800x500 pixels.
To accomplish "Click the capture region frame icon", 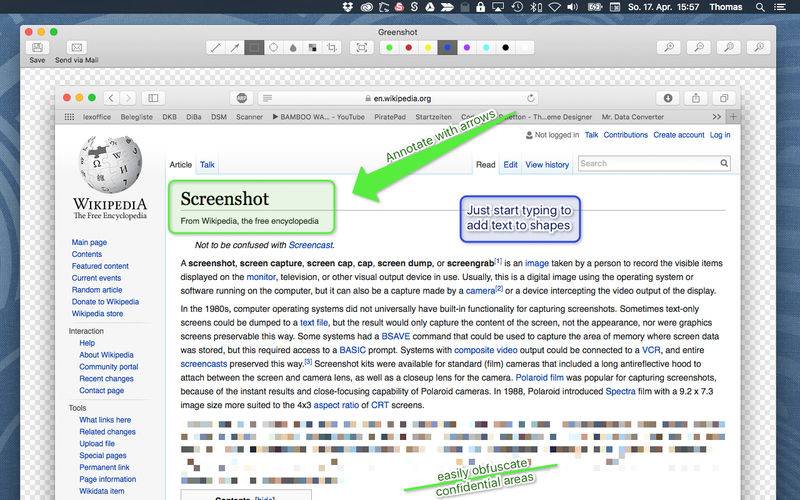I will (x=362, y=47).
